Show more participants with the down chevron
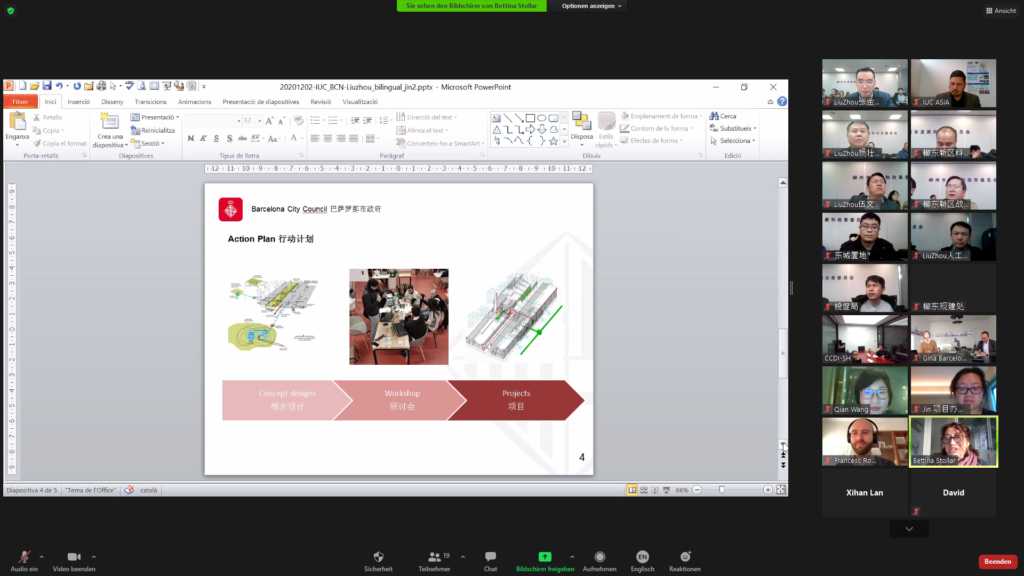Screen dimensions: 1024x576 (x=909, y=529)
